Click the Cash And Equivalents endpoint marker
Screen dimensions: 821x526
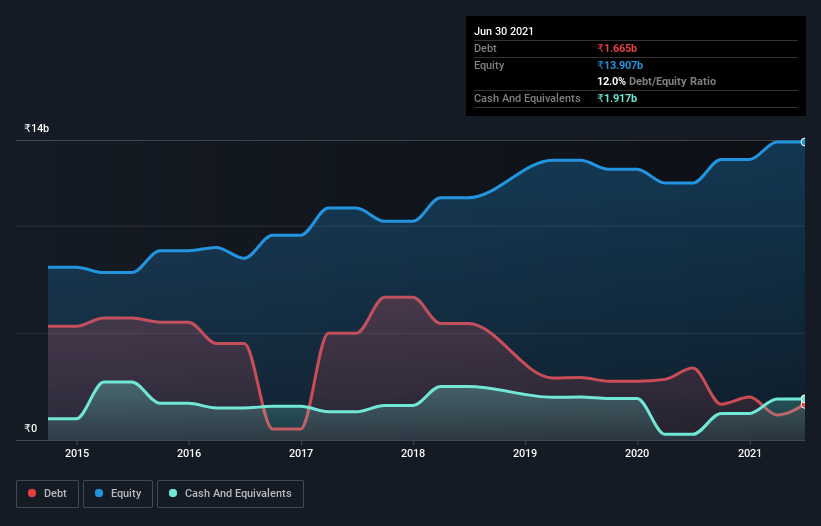(x=804, y=399)
